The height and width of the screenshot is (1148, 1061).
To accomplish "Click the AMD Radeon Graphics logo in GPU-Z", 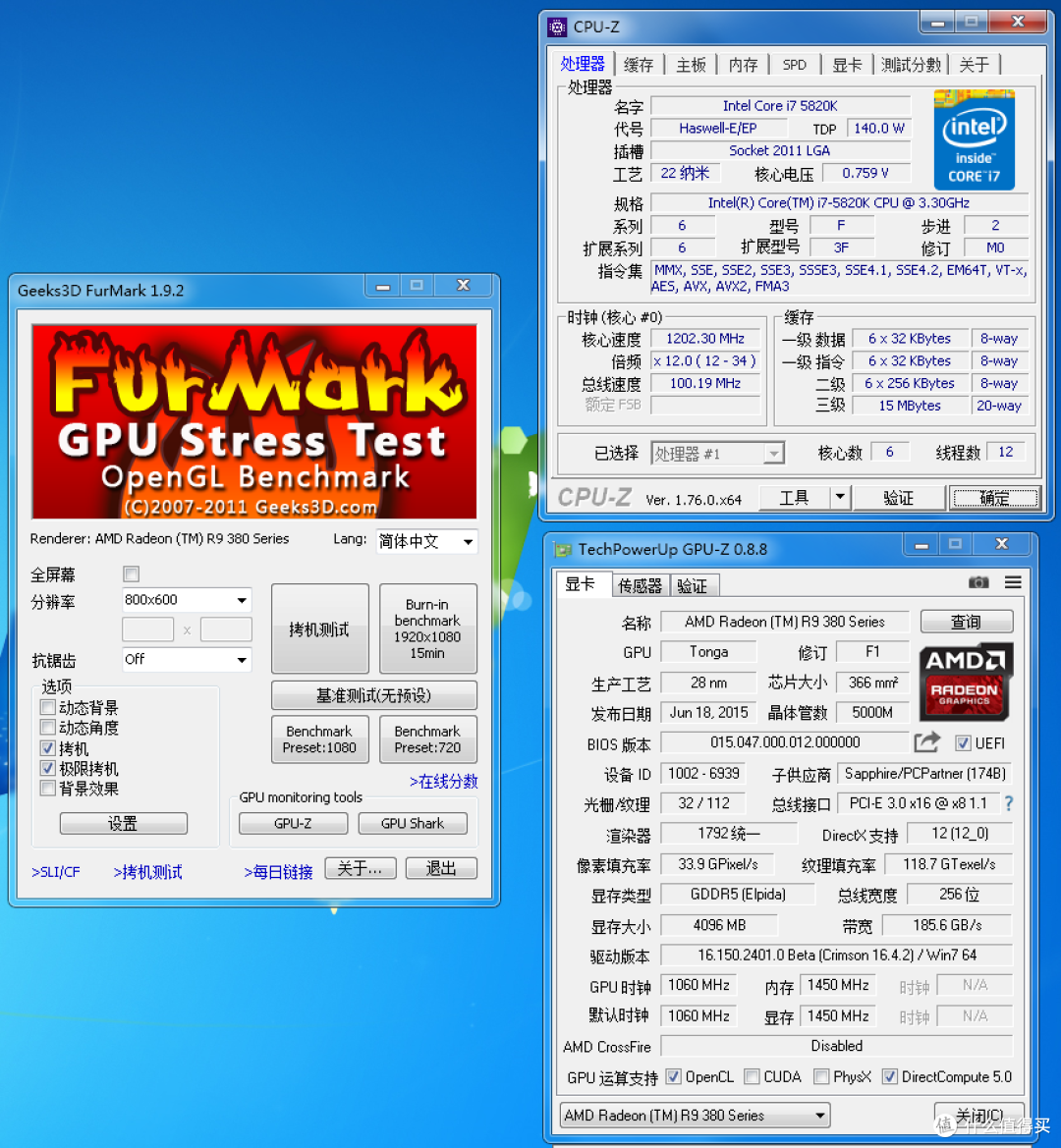I will point(966,682).
